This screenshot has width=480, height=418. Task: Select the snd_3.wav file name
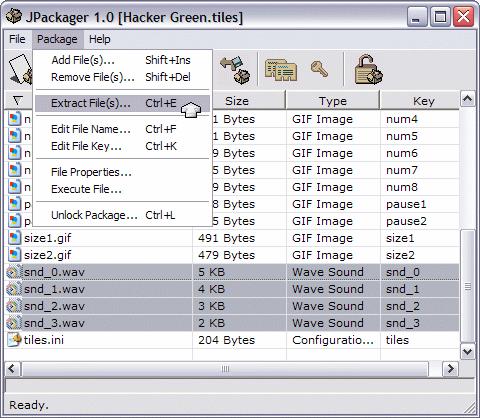pyautogui.click(x=54, y=323)
